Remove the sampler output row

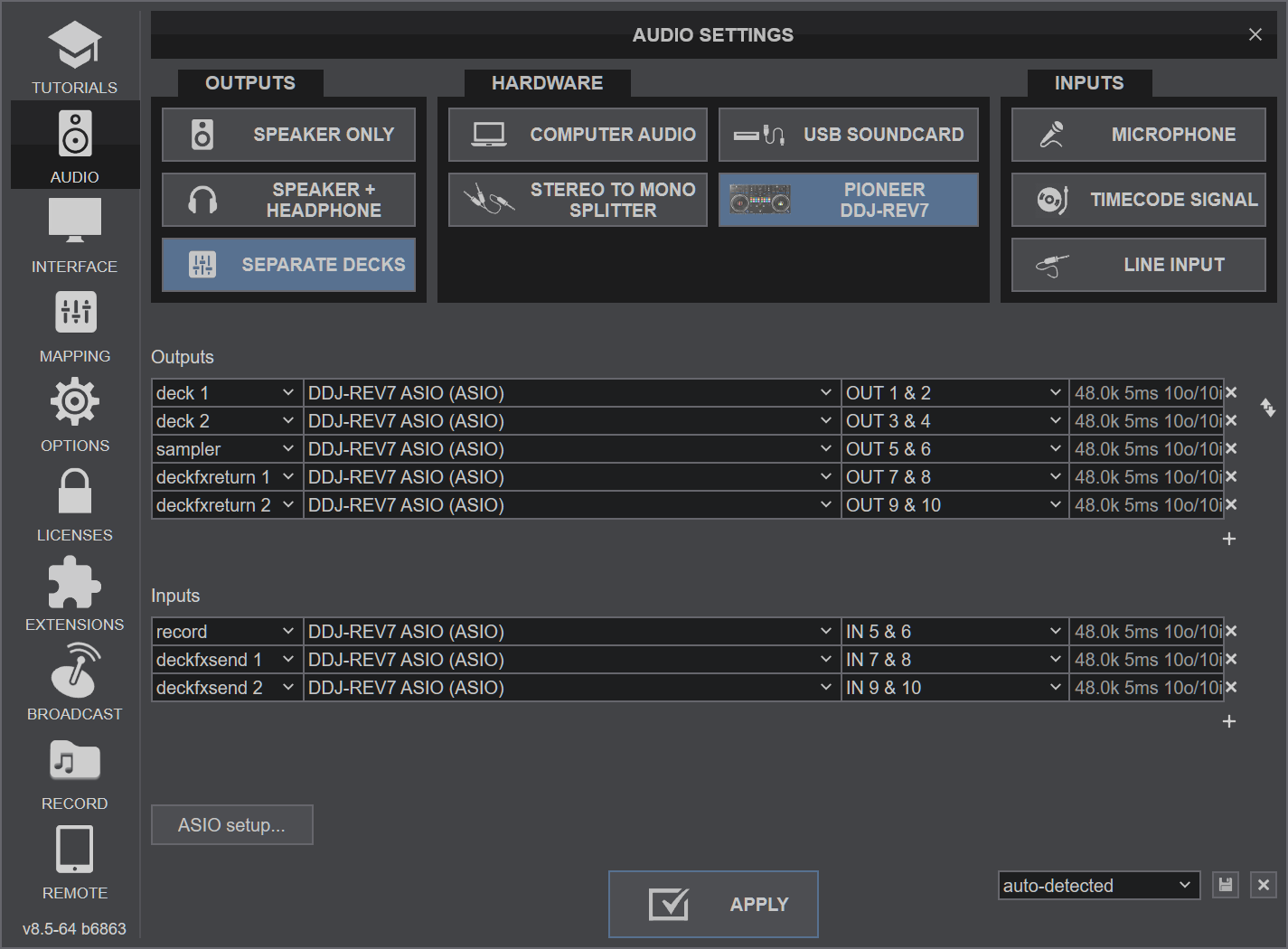point(1231,449)
